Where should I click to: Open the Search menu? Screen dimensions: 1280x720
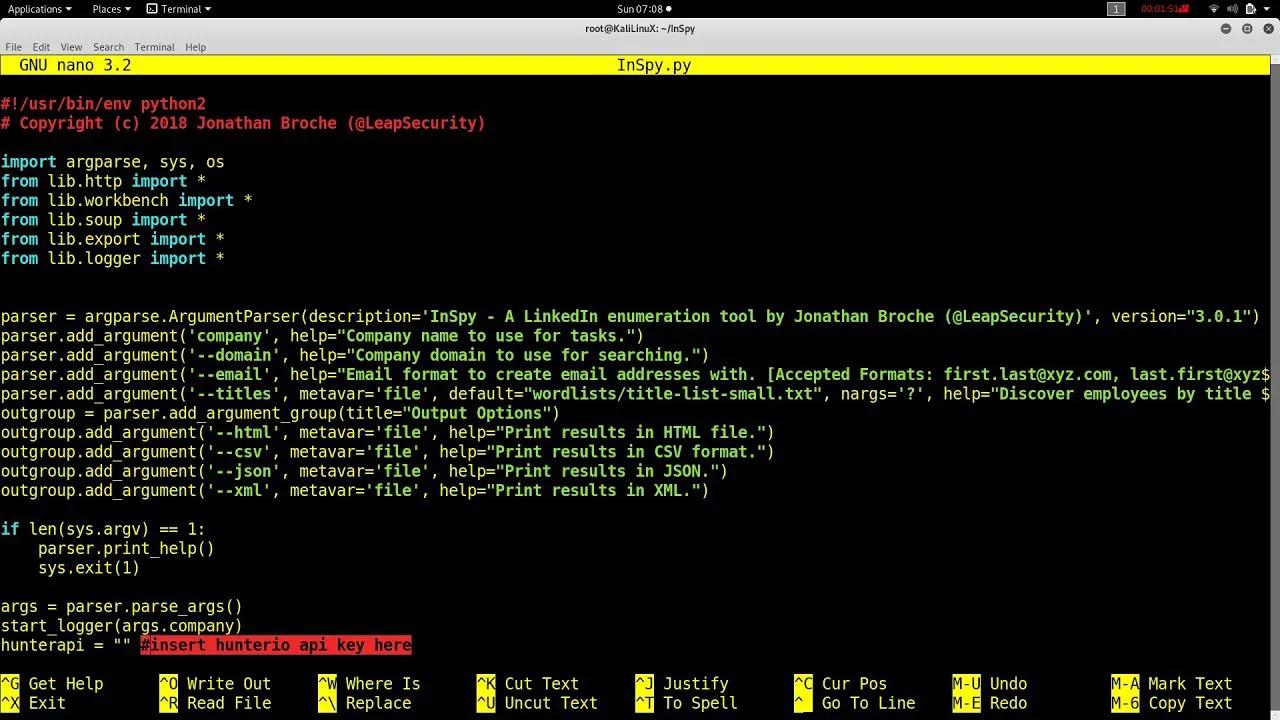(x=108, y=47)
